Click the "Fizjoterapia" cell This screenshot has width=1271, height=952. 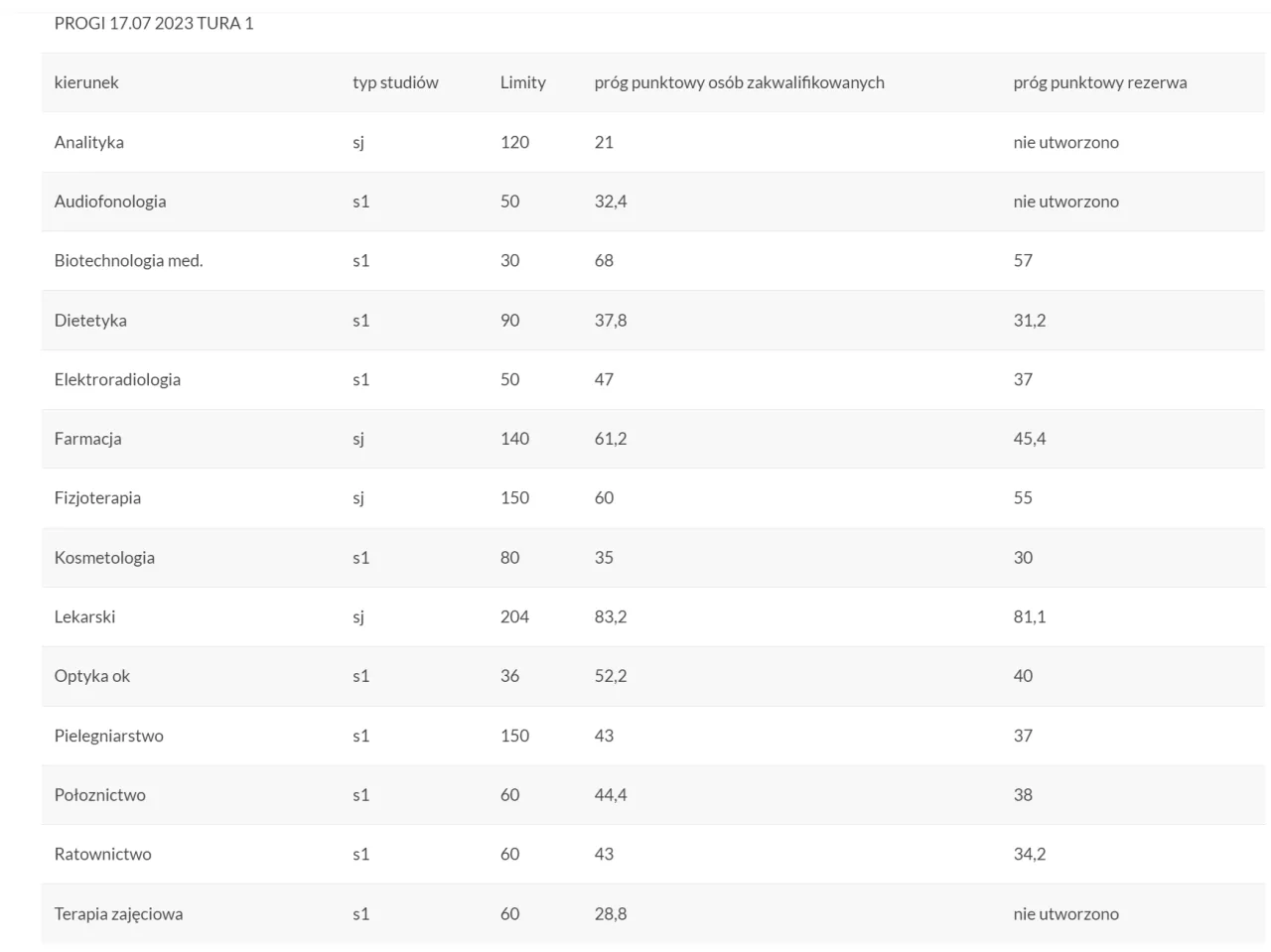pyautogui.click(x=97, y=498)
